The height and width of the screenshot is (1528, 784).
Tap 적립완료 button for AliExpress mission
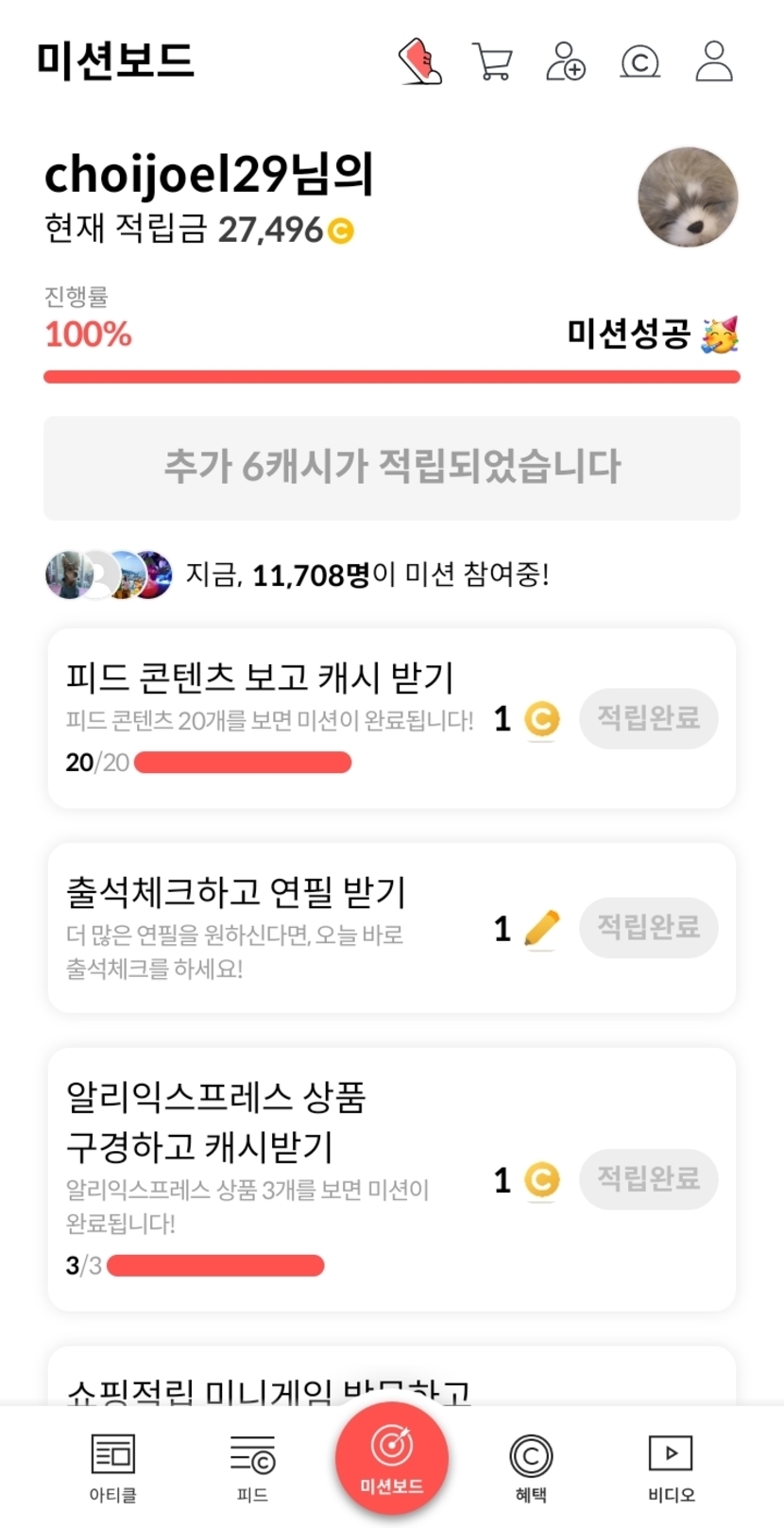pyautogui.click(x=648, y=1179)
